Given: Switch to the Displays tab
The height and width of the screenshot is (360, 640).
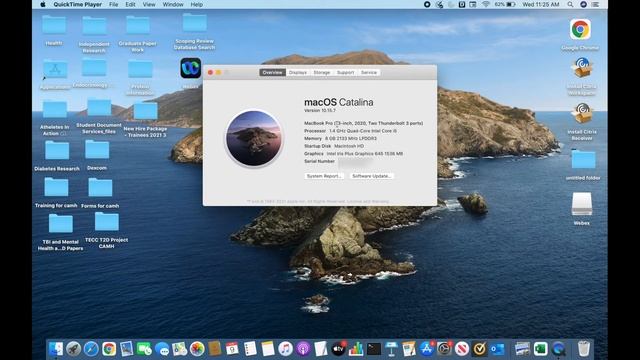Looking at the screenshot, I should (x=298, y=72).
